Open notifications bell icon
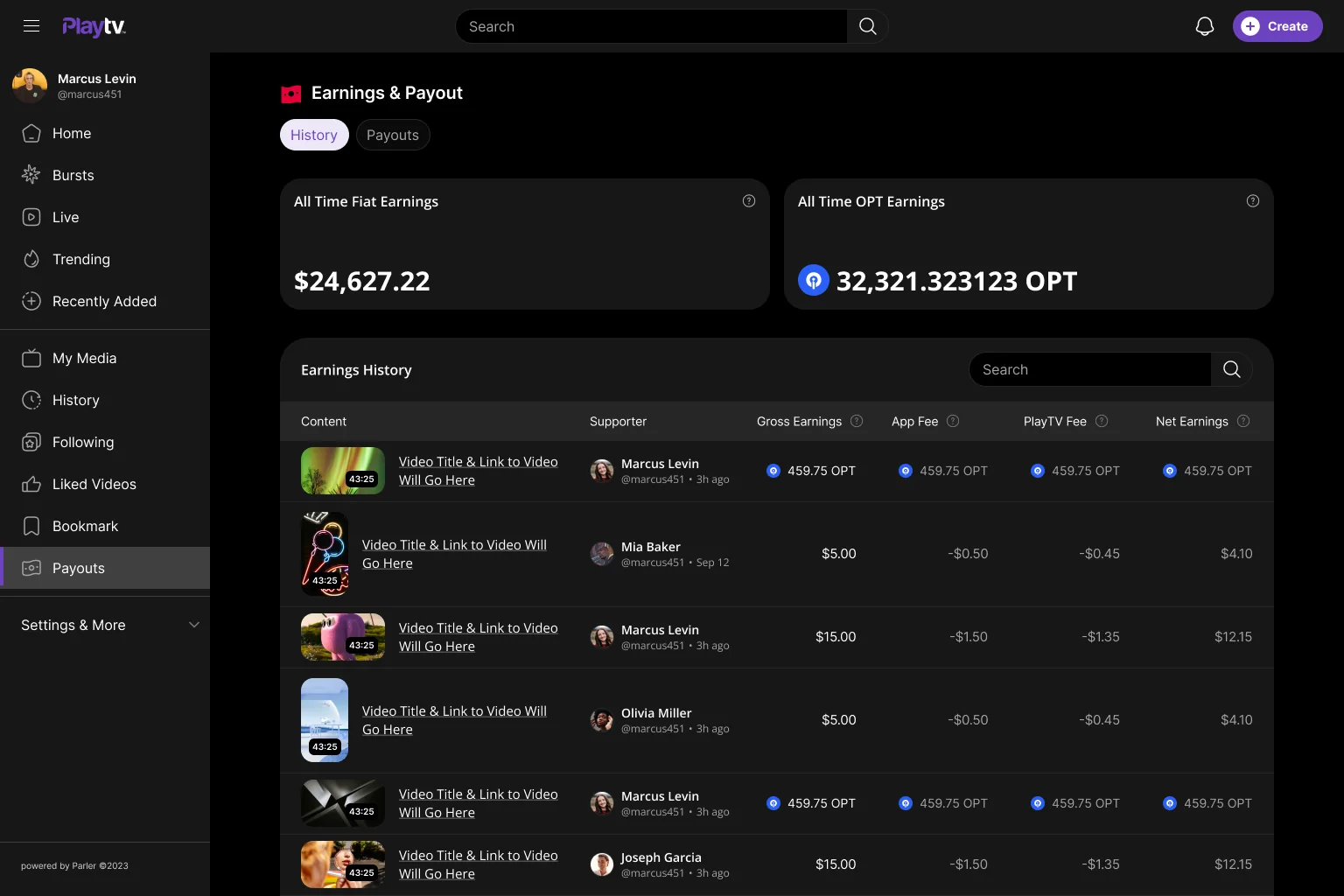The image size is (1344, 896). point(1205,26)
